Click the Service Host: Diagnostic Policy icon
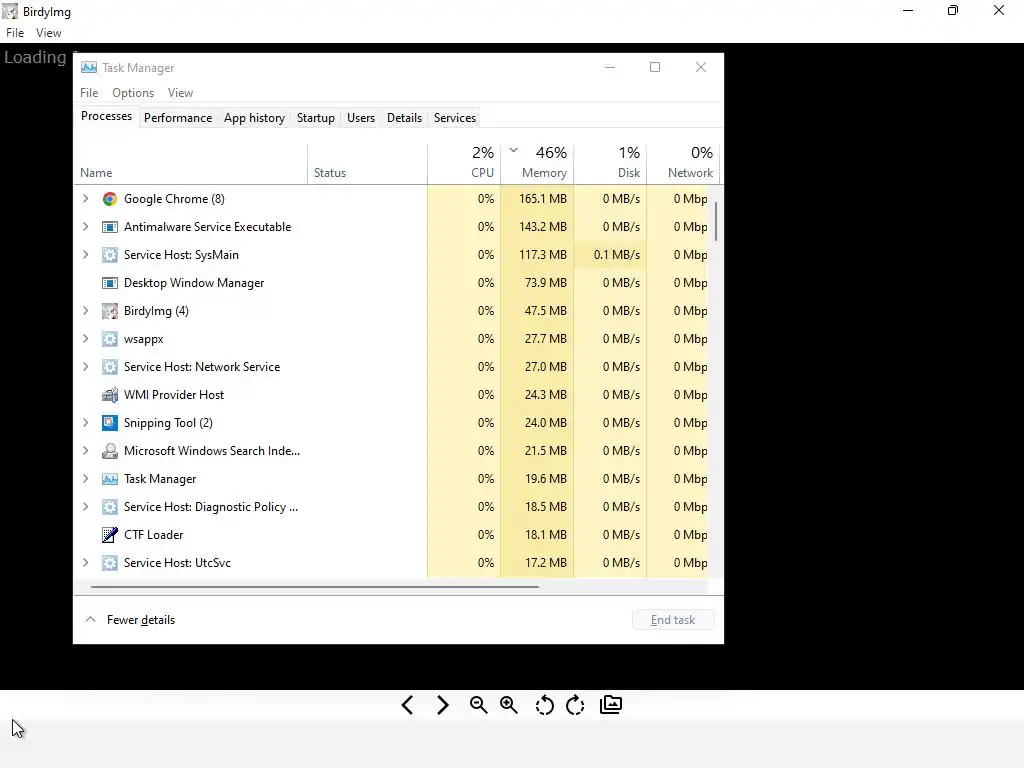 coord(110,507)
